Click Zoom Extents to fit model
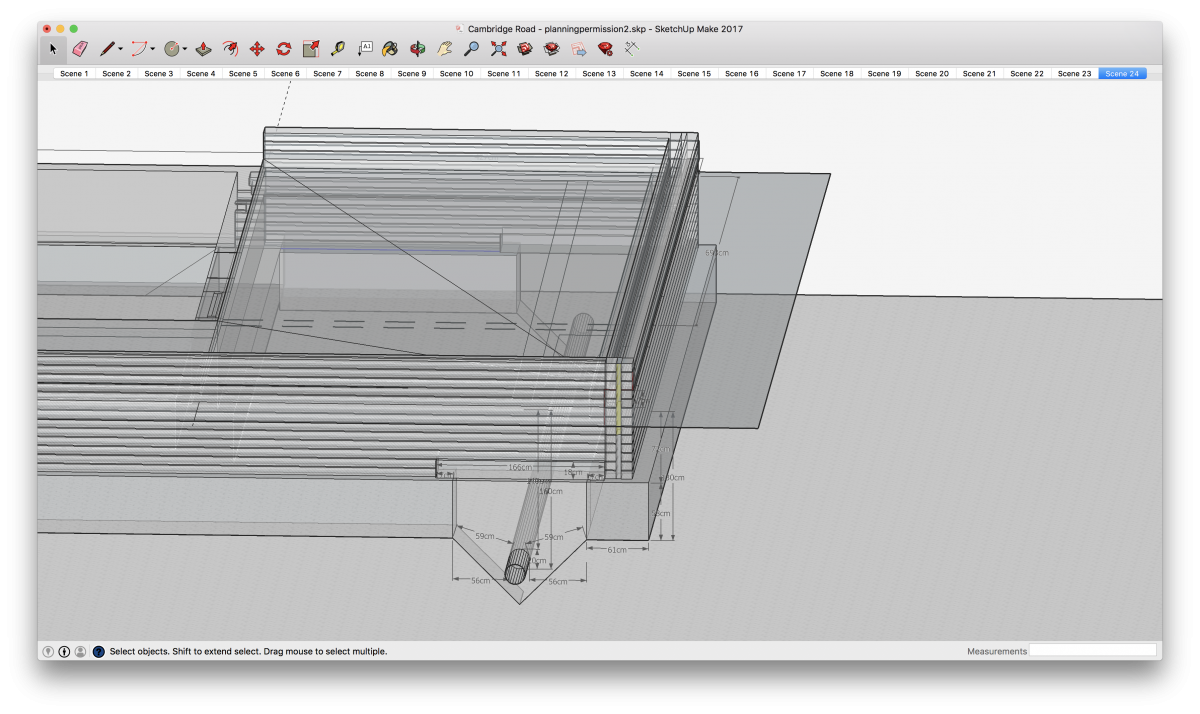Image resolution: width=1200 pixels, height=714 pixels. pyautogui.click(x=498, y=47)
